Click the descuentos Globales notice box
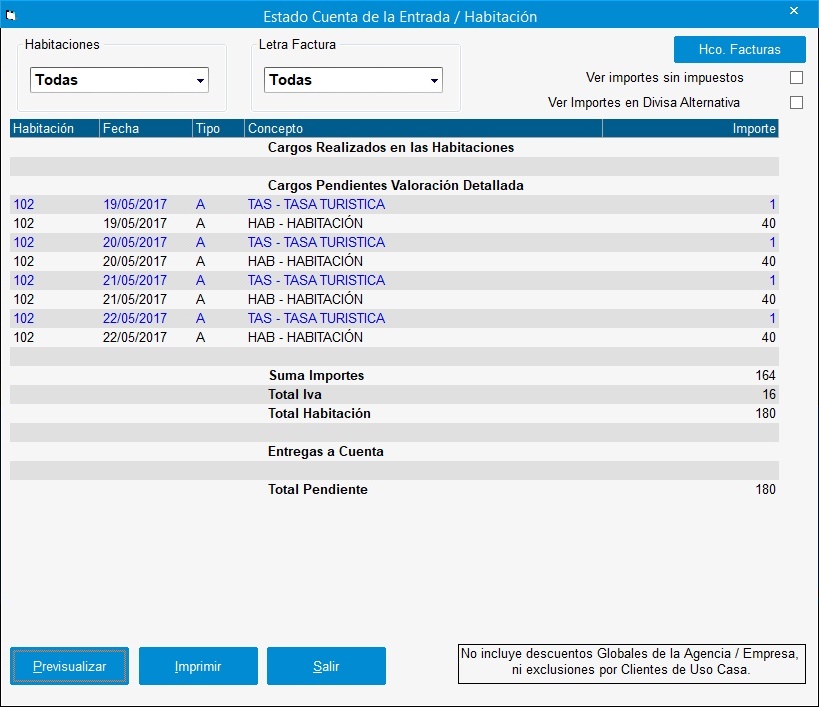The width and height of the screenshot is (819, 707). [631, 664]
